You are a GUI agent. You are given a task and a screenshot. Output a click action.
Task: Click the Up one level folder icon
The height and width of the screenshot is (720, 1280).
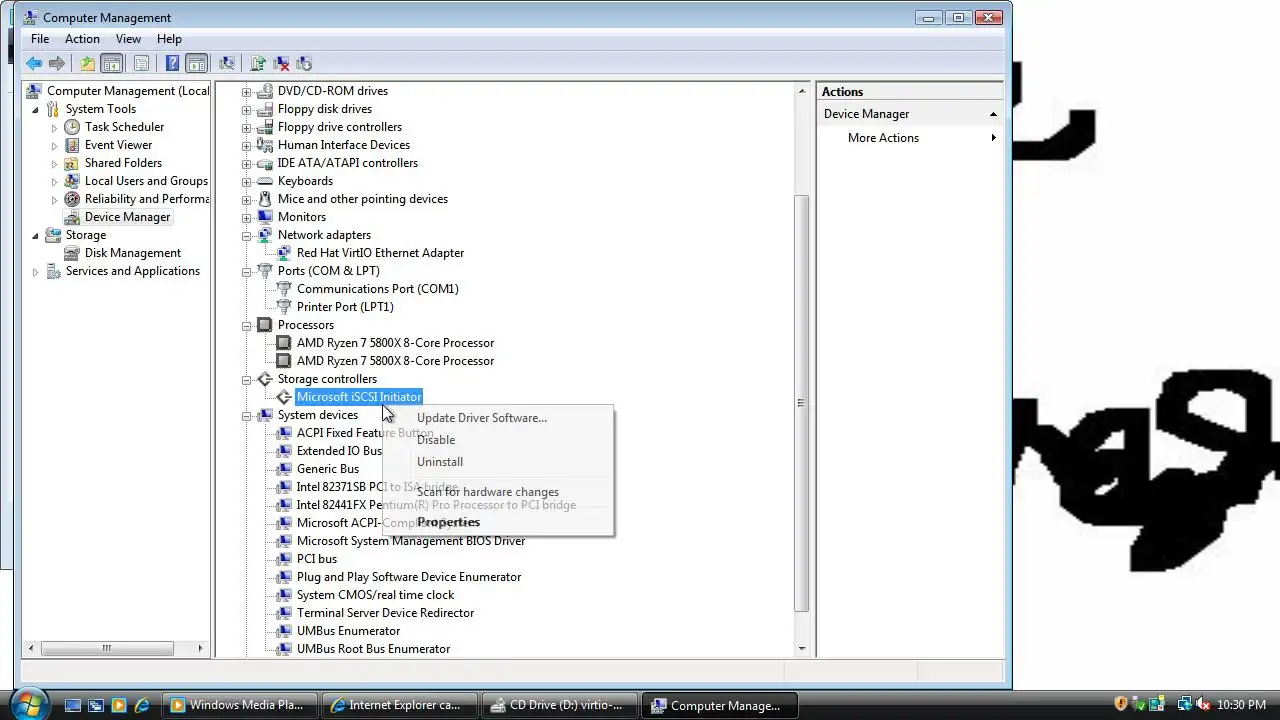(x=88, y=64)
